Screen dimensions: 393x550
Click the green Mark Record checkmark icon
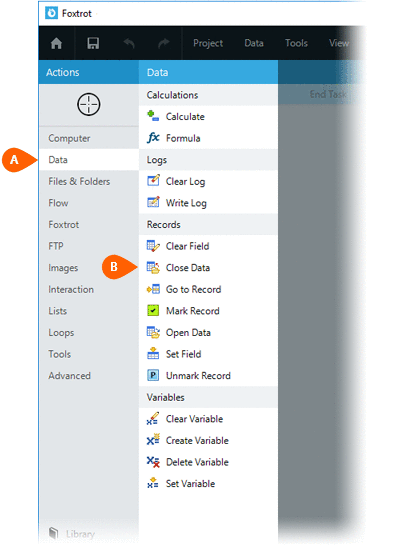point(153,311)
